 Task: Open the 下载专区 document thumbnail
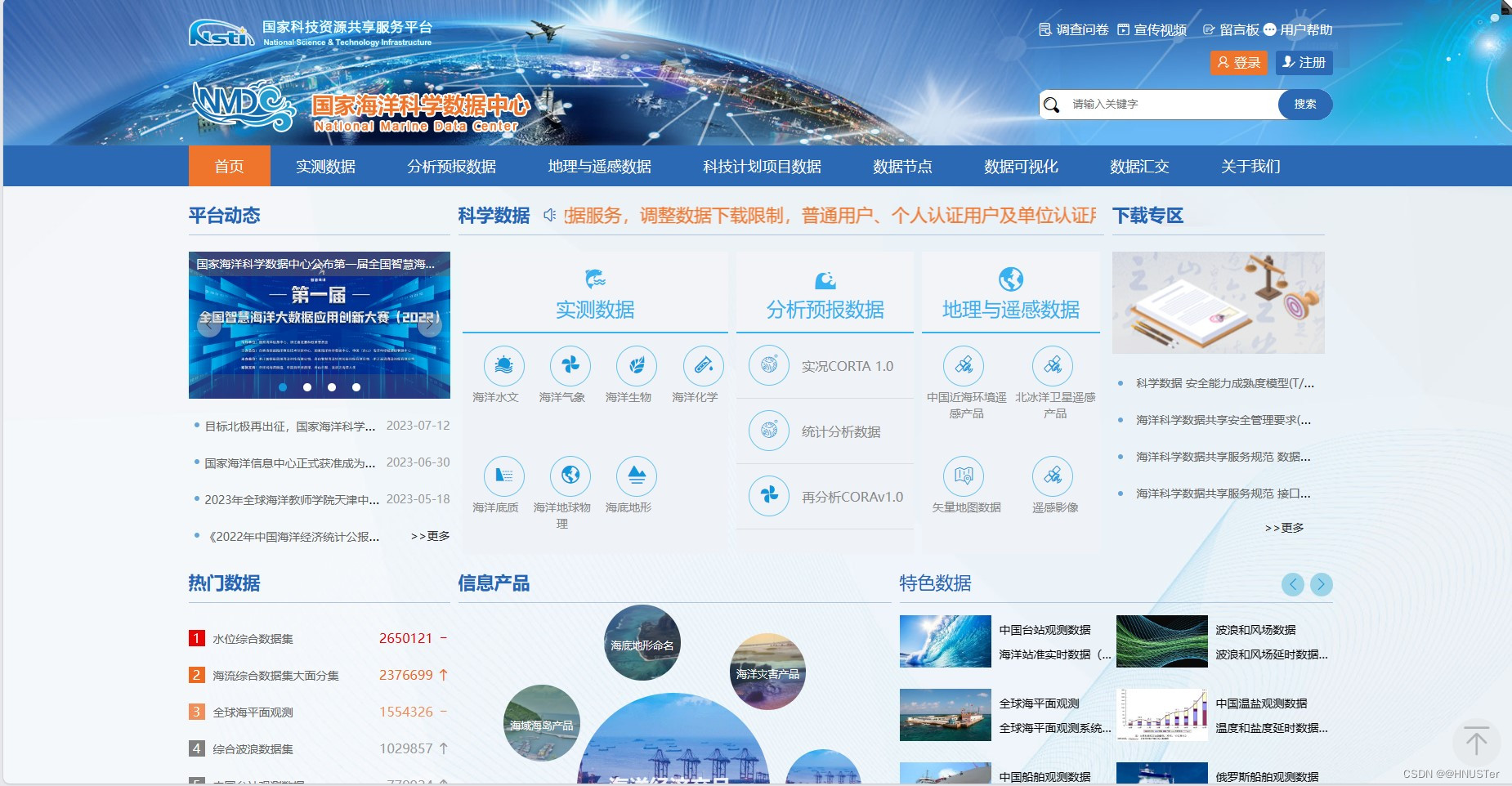(x=1219, y=302)
